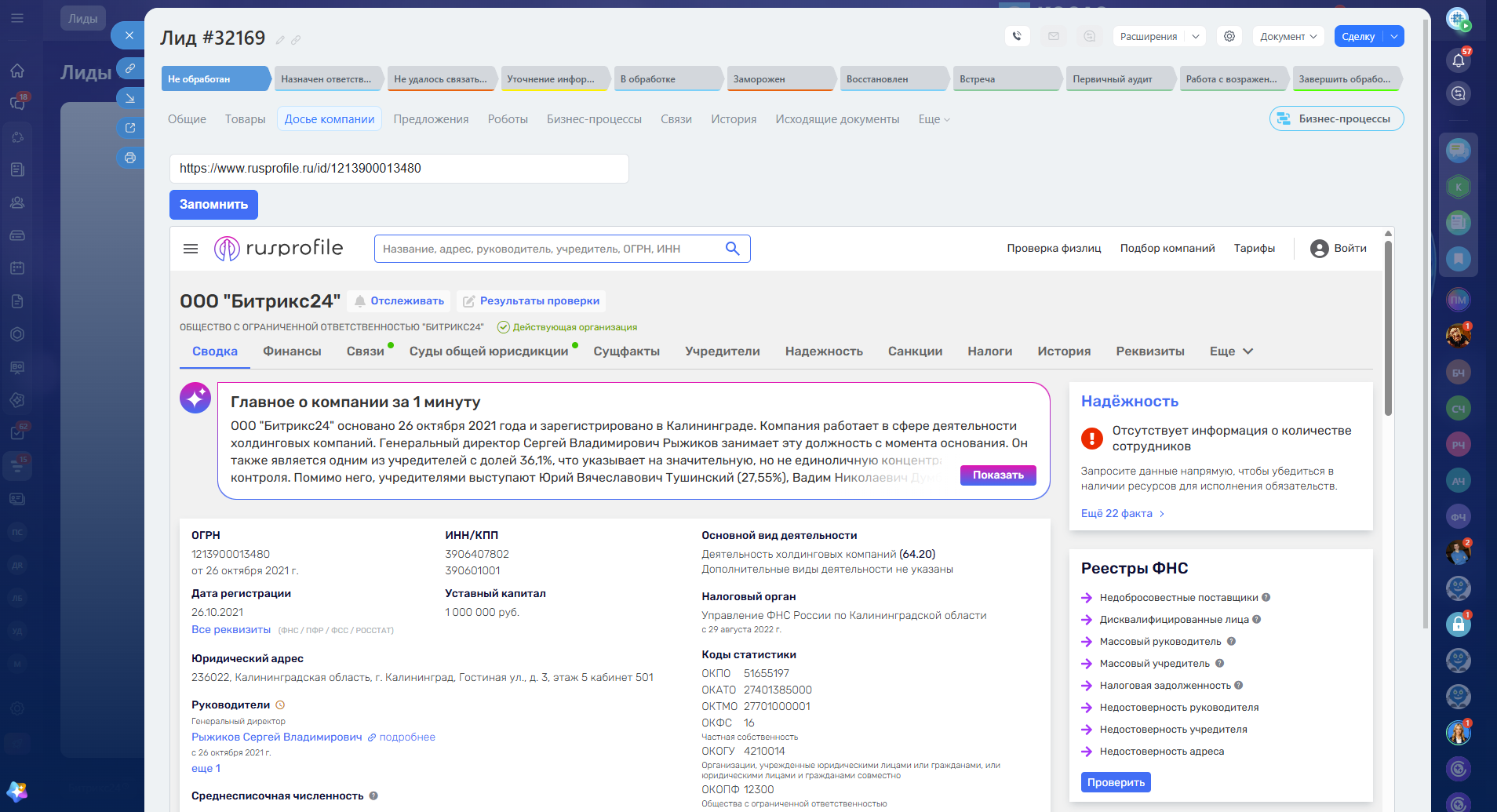1497x812 pixels.
Task: Click the print icon on the side panel edge
Action: pos(129,158)
